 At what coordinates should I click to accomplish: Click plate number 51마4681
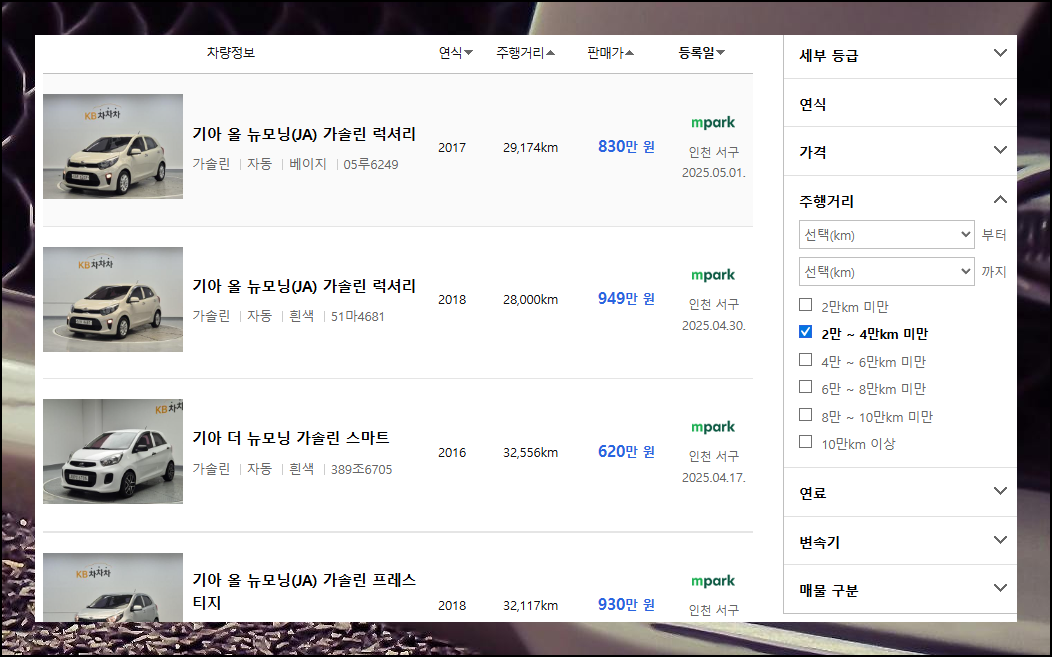(x=358, y=316)
